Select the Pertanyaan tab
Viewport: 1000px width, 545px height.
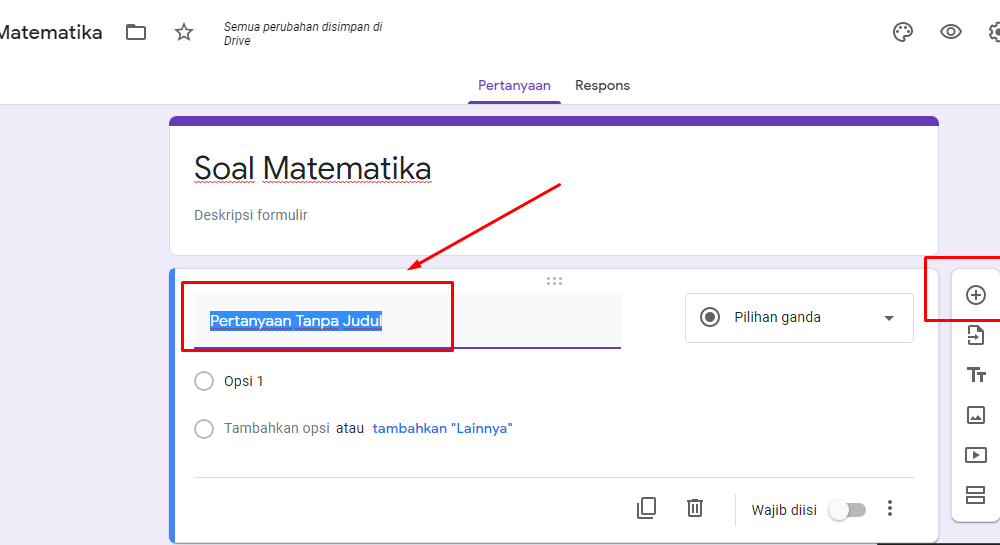coord(514,85)
